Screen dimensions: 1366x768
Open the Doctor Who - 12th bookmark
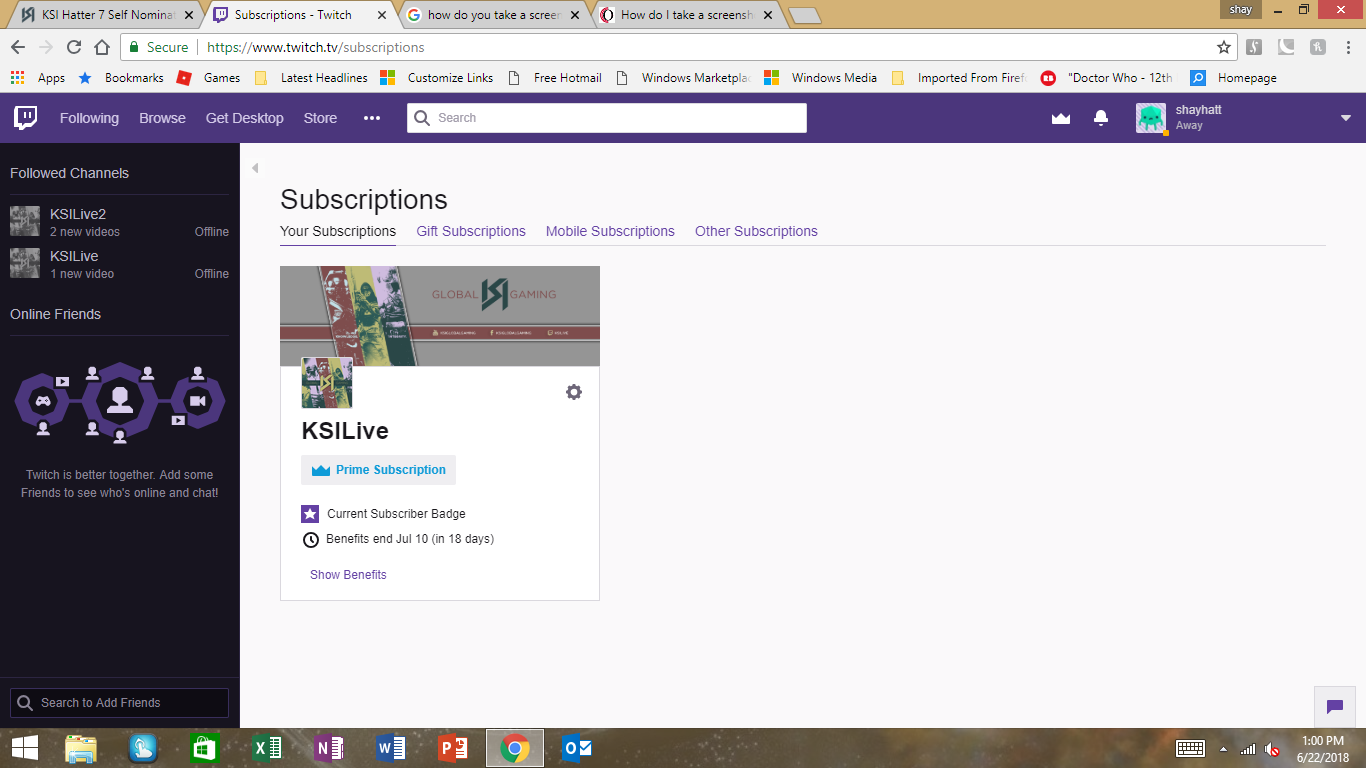(1107, 78)
